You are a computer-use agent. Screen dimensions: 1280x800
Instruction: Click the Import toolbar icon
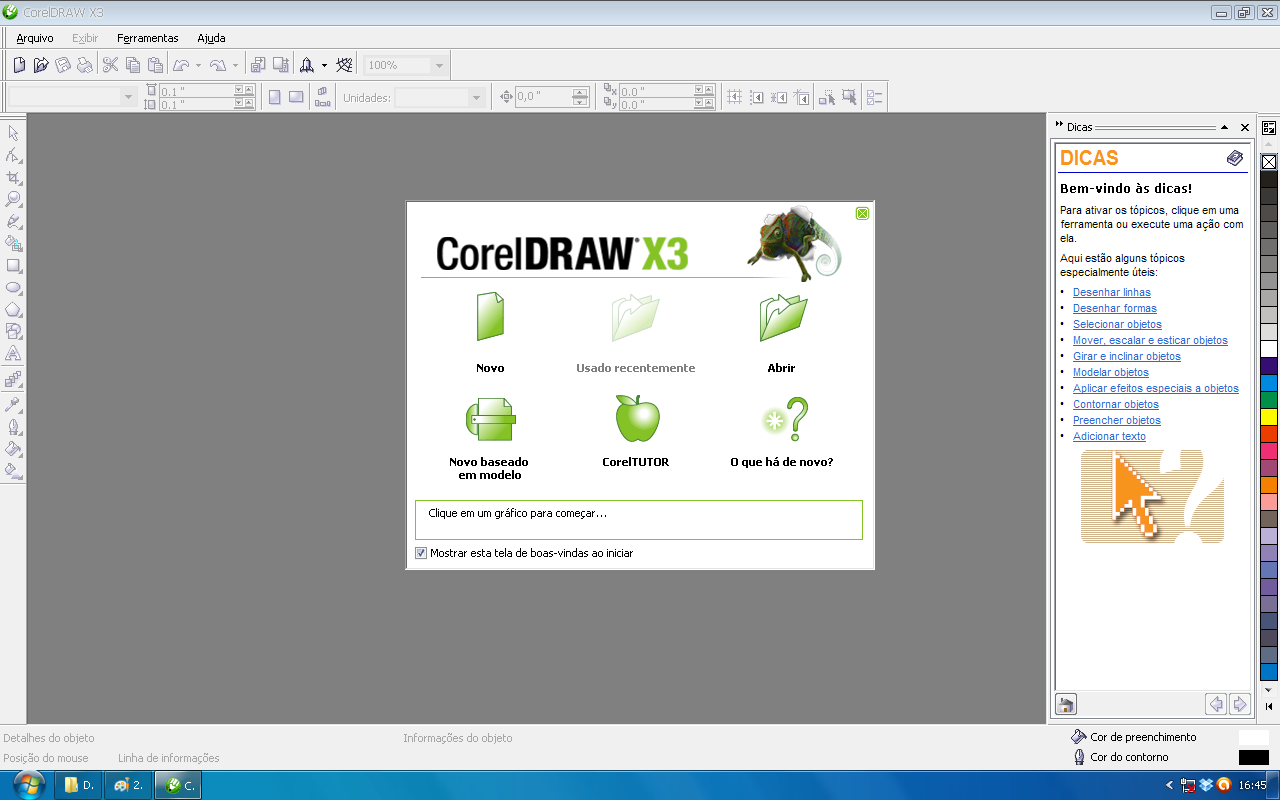click(x=258, y=65)
